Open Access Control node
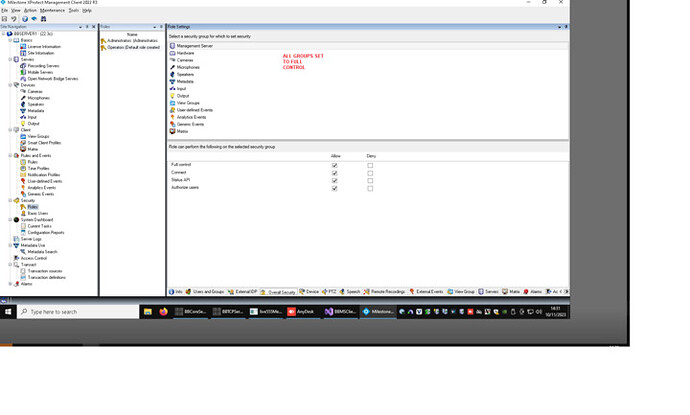The width and height of the screenshot is (690, 415). click(x=33, y=258)
